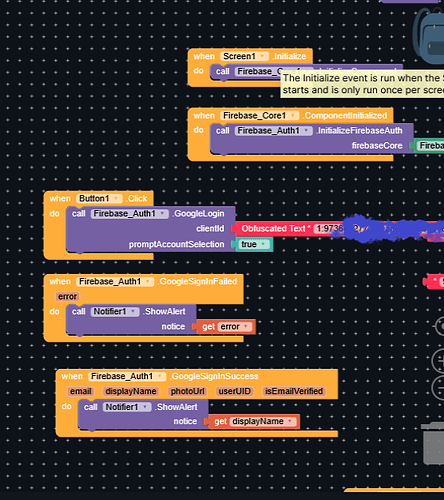Open the Notifier1 dropdown in the GoogleSignInFailed block
Image resolution: width=444 pixels, height=500 pixels.
coord(133,312)
